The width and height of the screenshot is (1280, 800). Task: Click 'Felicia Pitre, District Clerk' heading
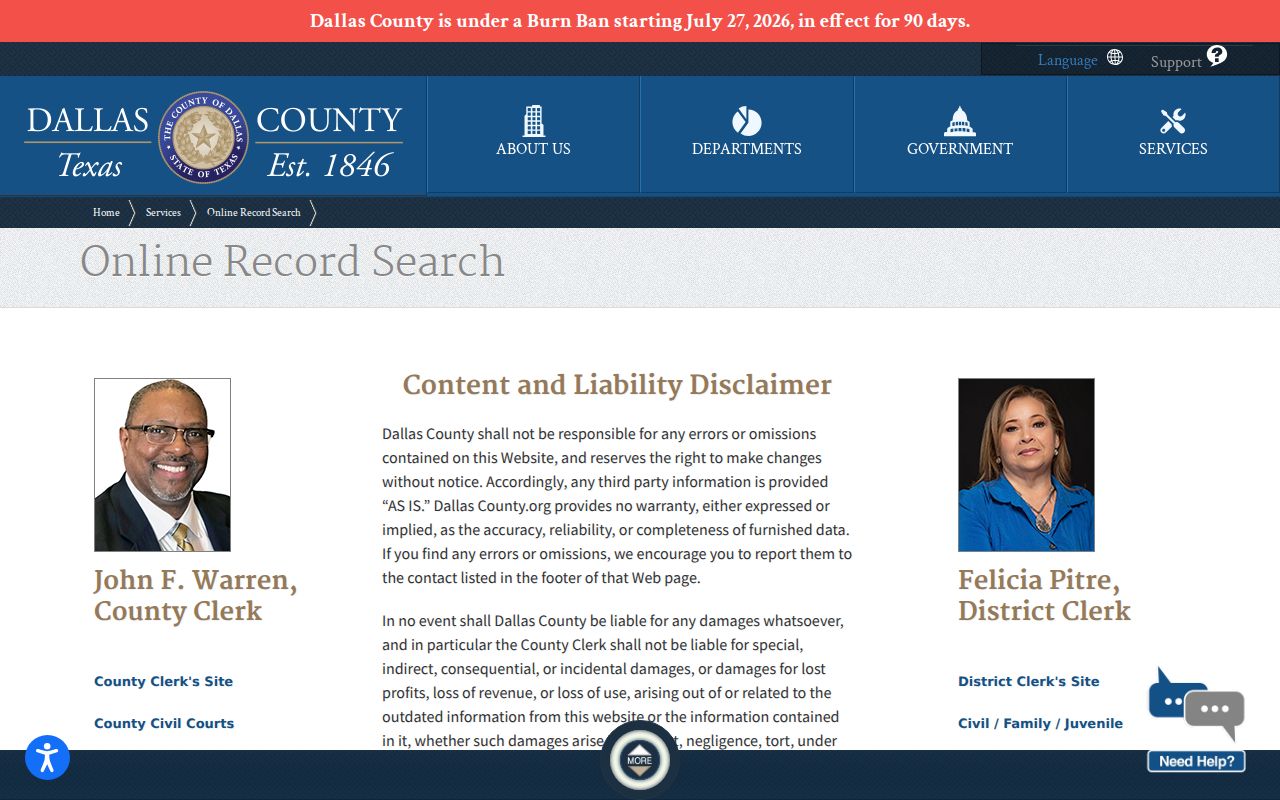1044,596
